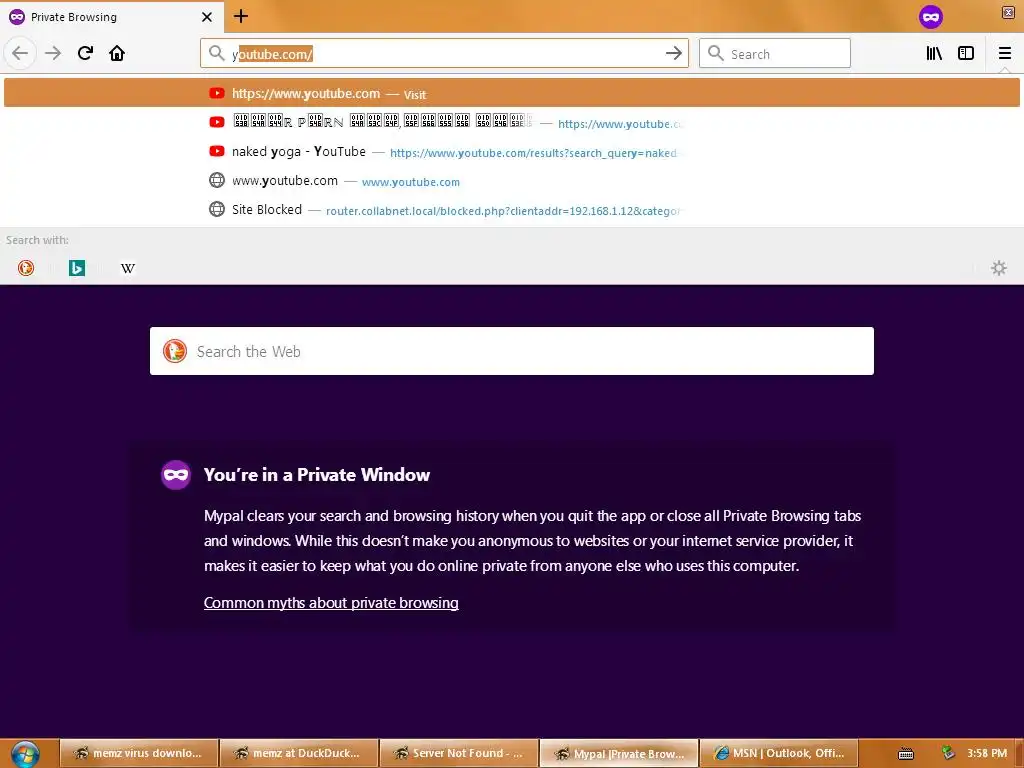Open the Library toolbar icon
The height and width of the screenshot is (768, 1024).
pyautogui.click(x=934, y=53)
